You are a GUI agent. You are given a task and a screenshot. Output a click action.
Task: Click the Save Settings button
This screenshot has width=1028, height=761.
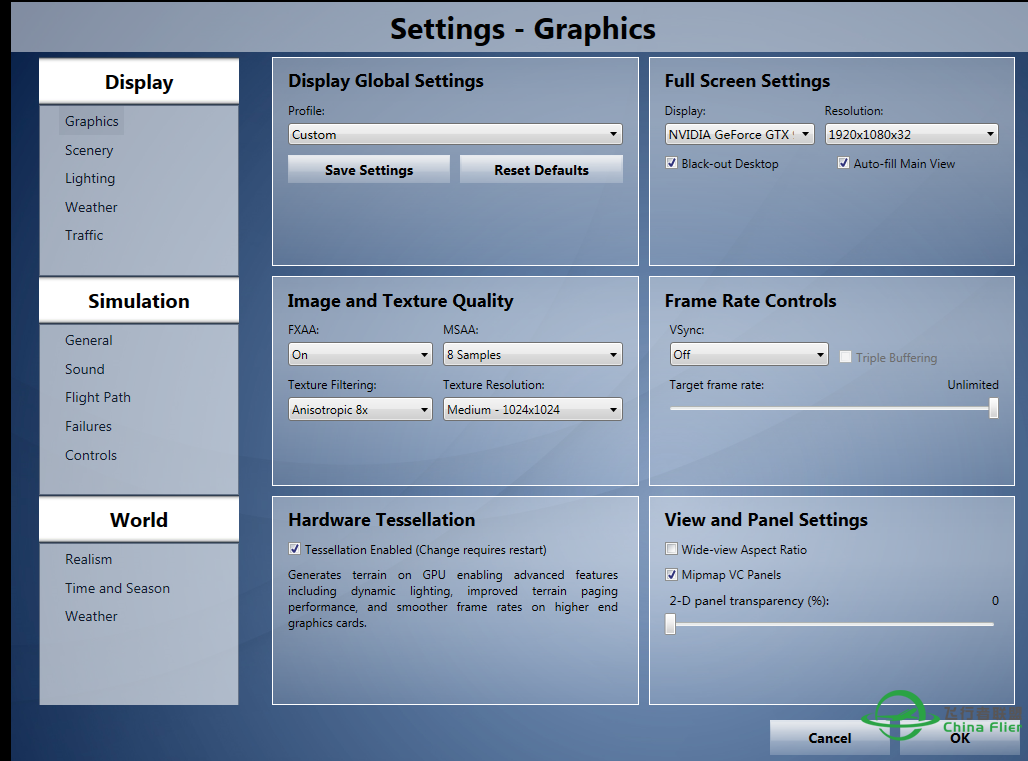(x=369, y=170)
